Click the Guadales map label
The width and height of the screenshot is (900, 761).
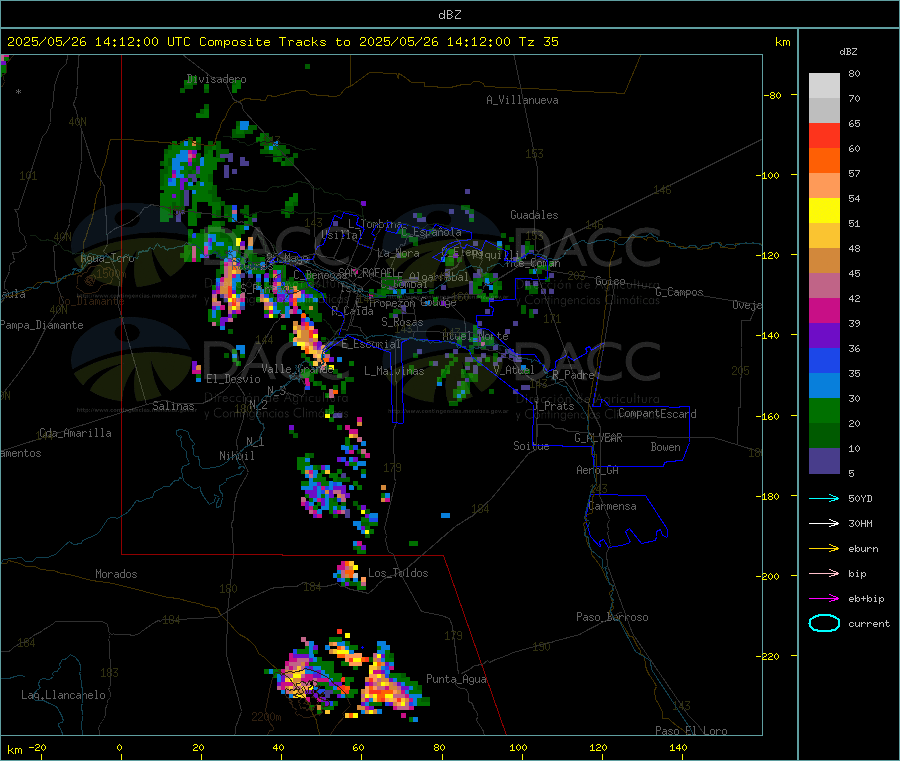tap(534, 215)
